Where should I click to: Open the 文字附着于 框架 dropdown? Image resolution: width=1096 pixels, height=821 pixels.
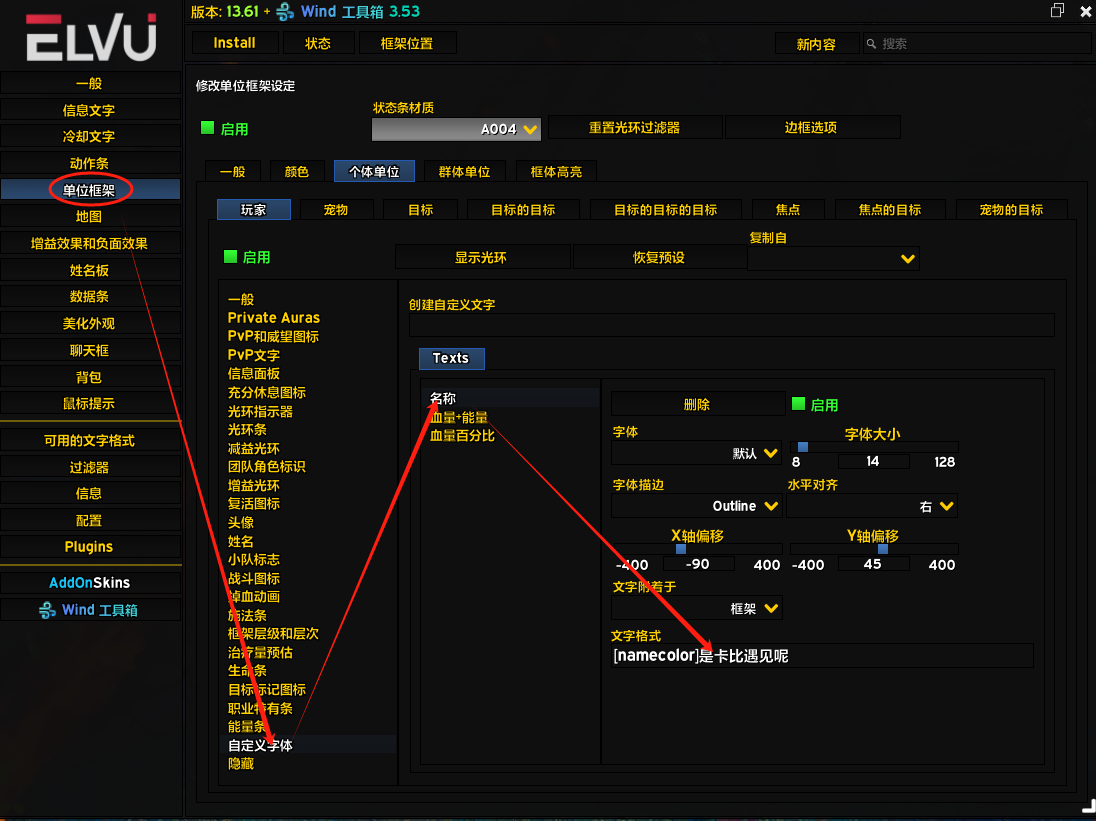point(697,608)
